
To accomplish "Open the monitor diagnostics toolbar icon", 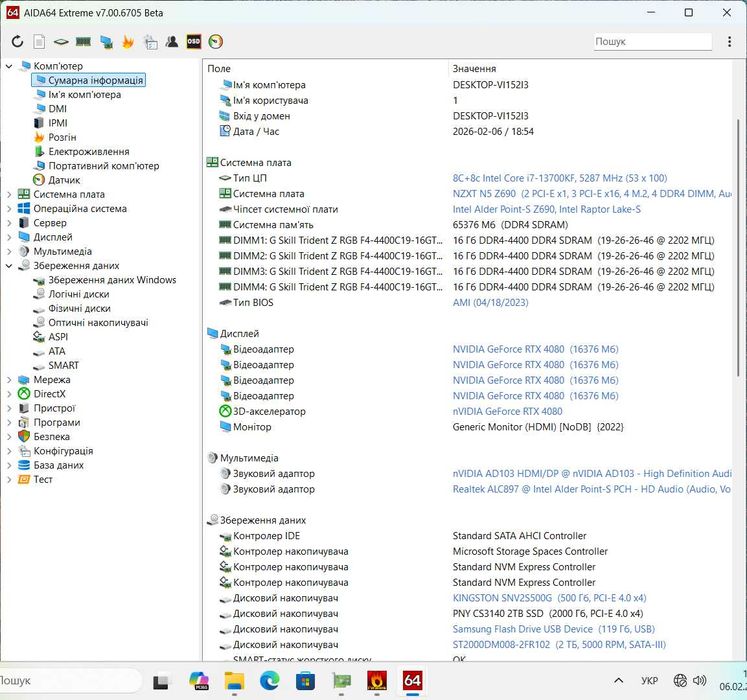I will pos(106,42).
